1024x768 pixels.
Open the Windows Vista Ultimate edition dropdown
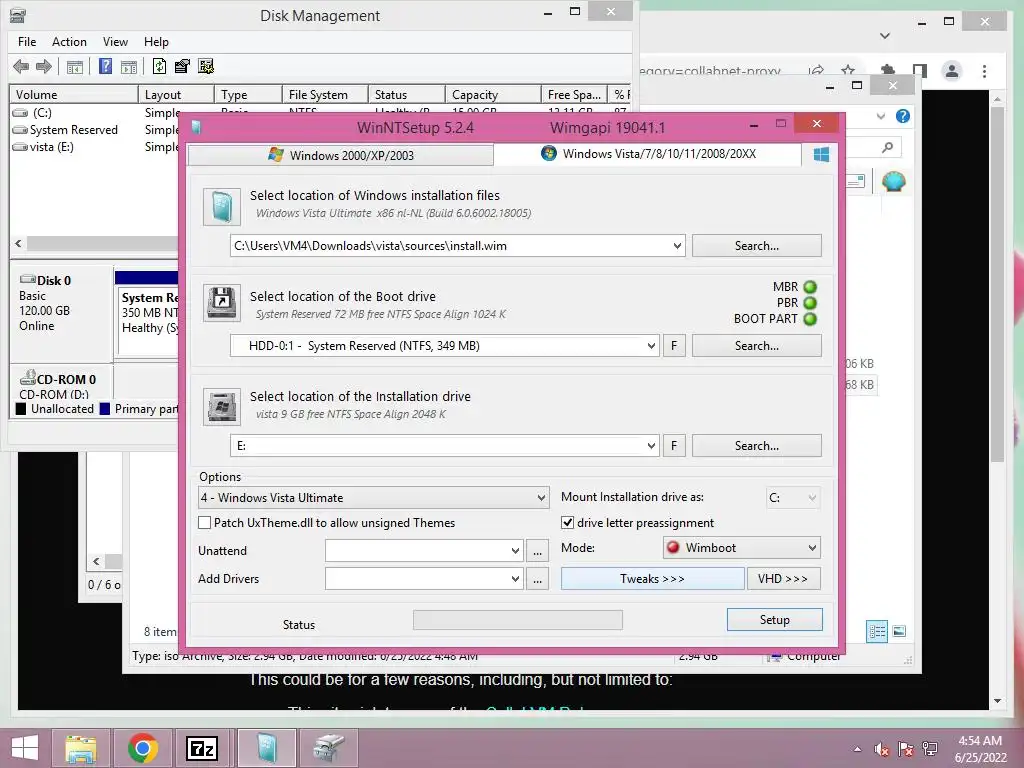[541, 498]
